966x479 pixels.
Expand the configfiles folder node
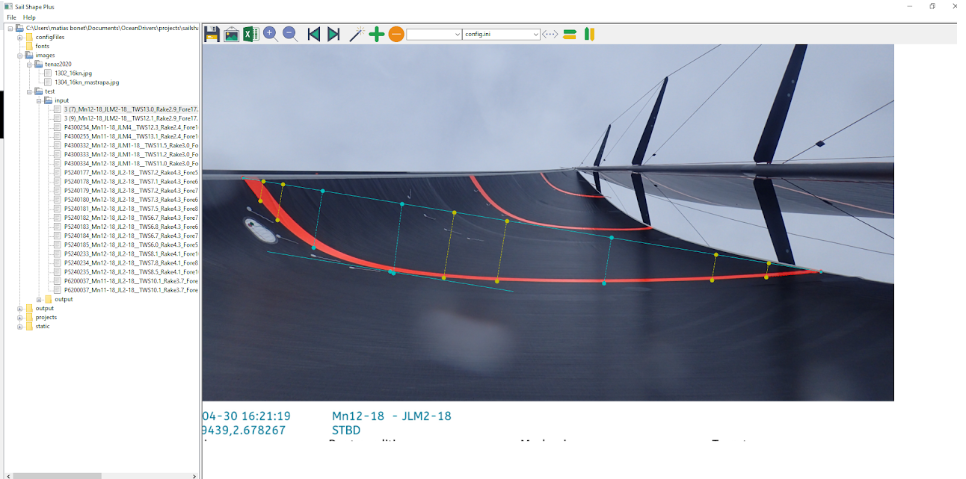19,37
